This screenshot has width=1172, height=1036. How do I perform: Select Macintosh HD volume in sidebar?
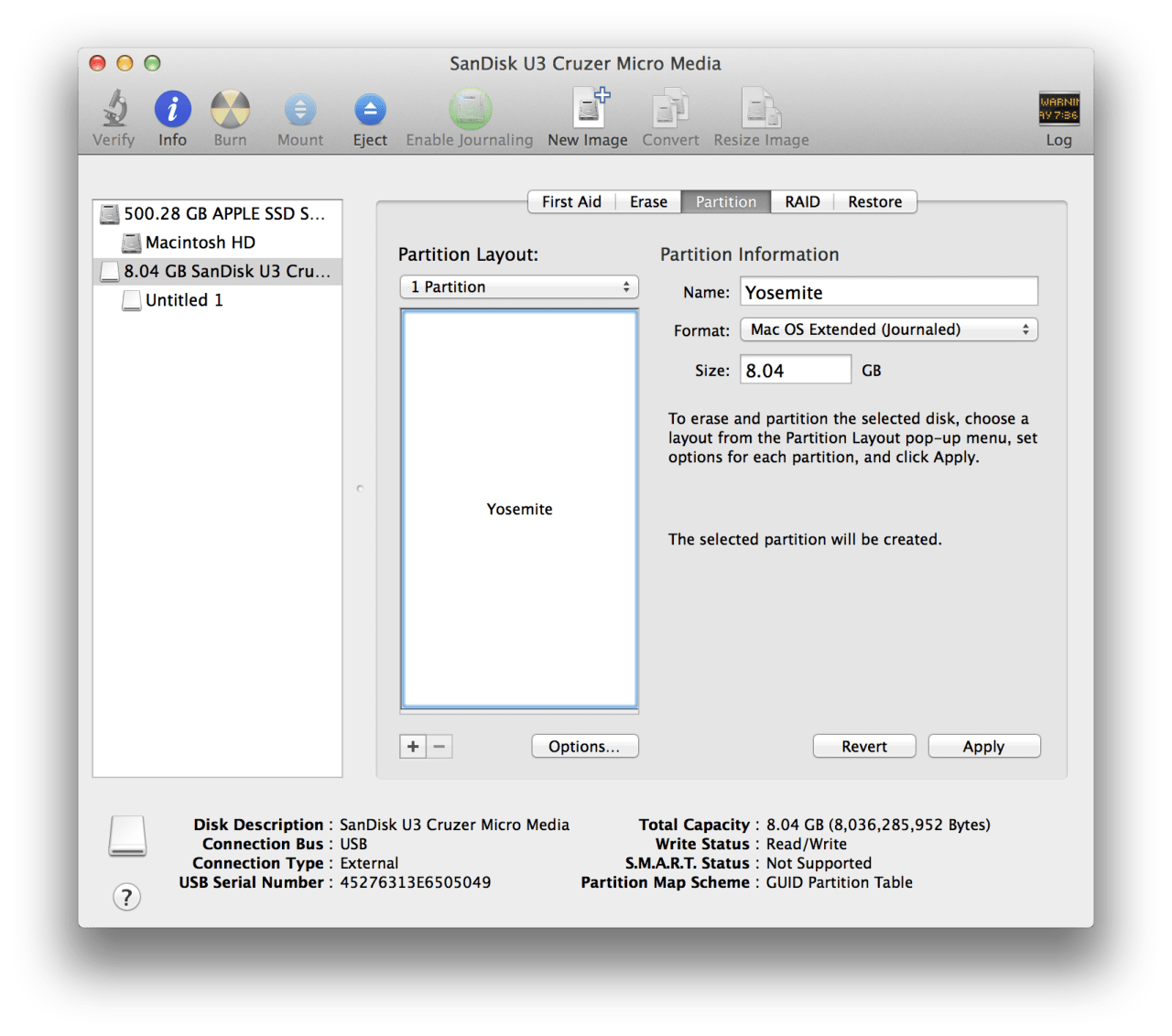tap(200, 243)
